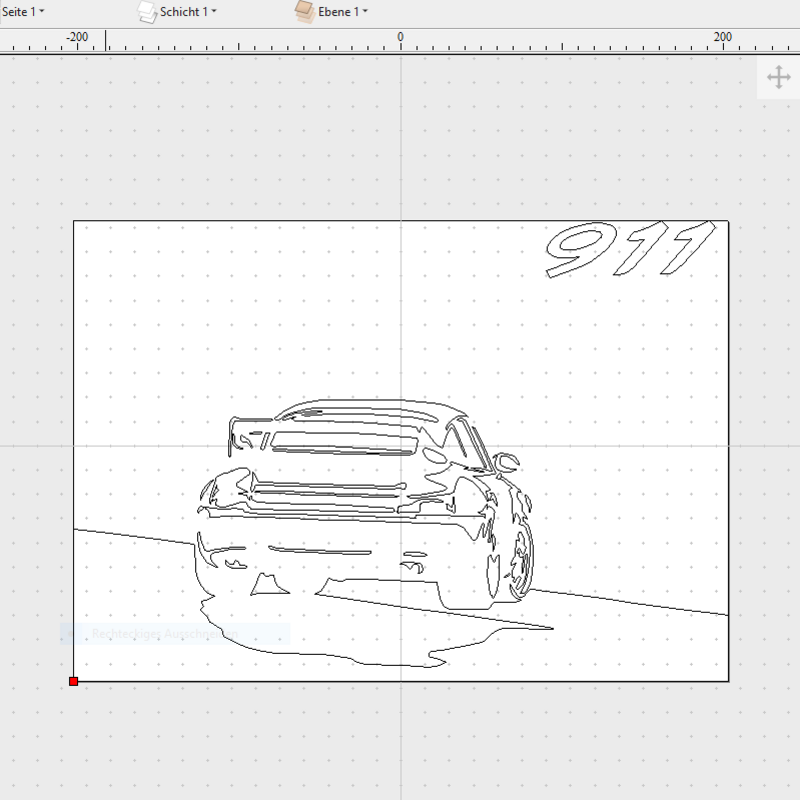Click the four-arrow pan view icon

[778, 78]
